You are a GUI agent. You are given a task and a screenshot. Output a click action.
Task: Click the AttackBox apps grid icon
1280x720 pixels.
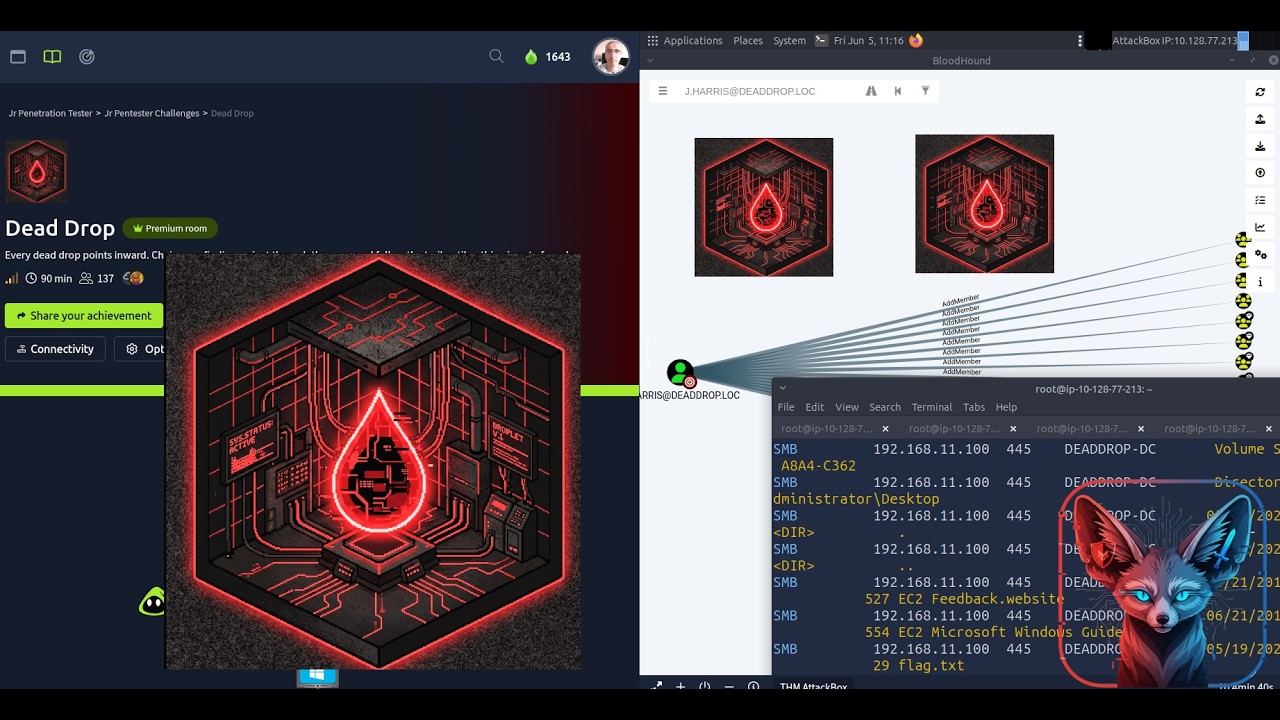pos(652,41)
